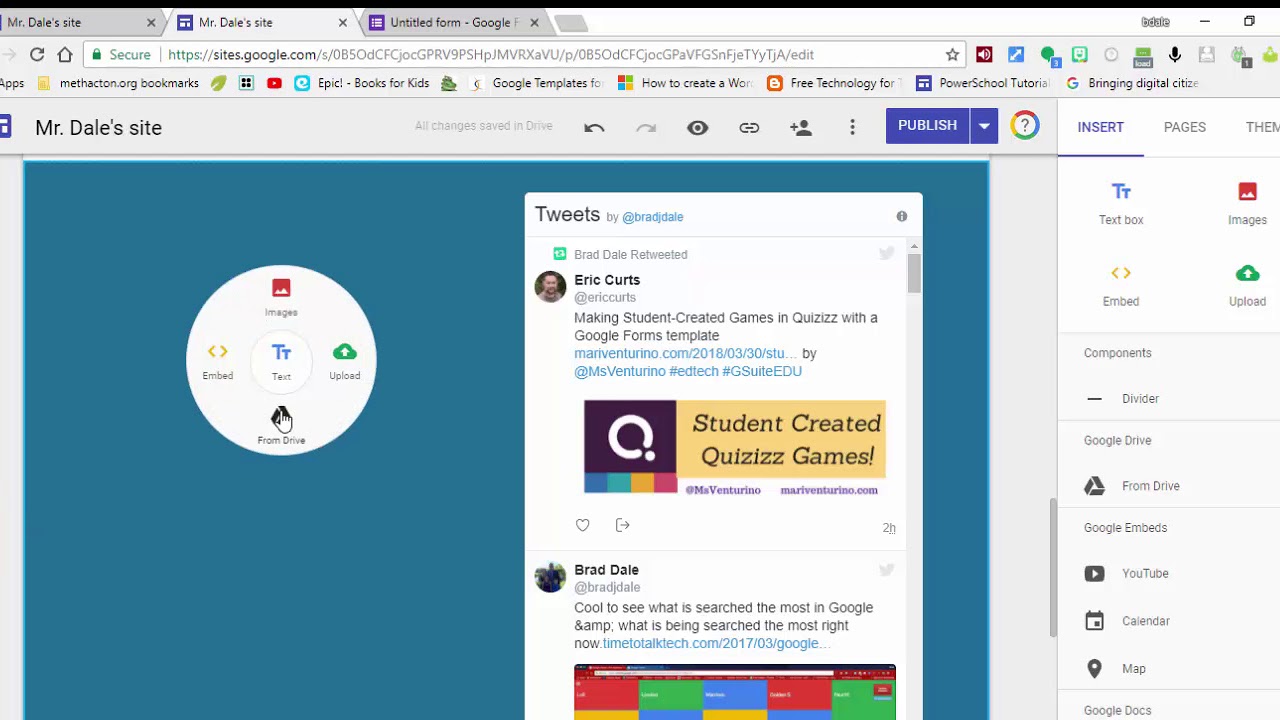Open the Epic! Books for Kids bookmark
1280x720 pixels.
tap(362, 83)
